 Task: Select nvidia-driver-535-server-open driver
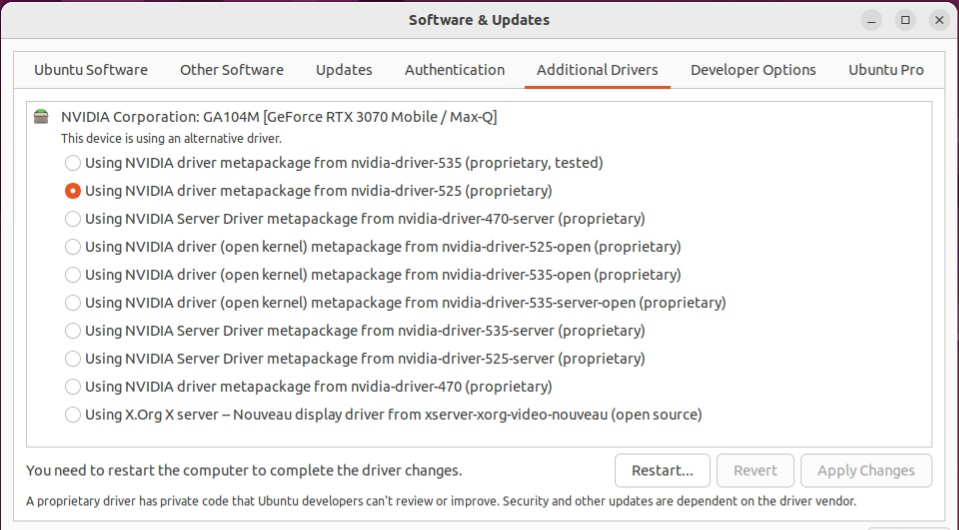(72, 303)
